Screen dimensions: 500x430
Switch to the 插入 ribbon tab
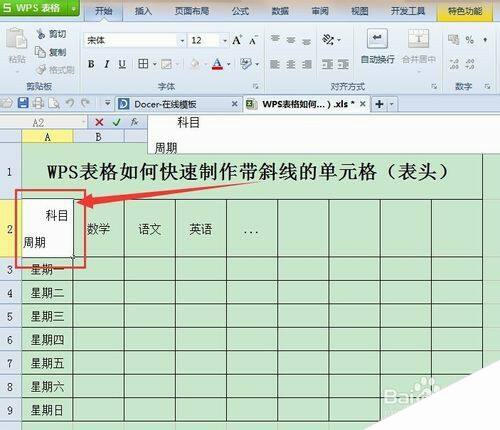pos(143,11)
